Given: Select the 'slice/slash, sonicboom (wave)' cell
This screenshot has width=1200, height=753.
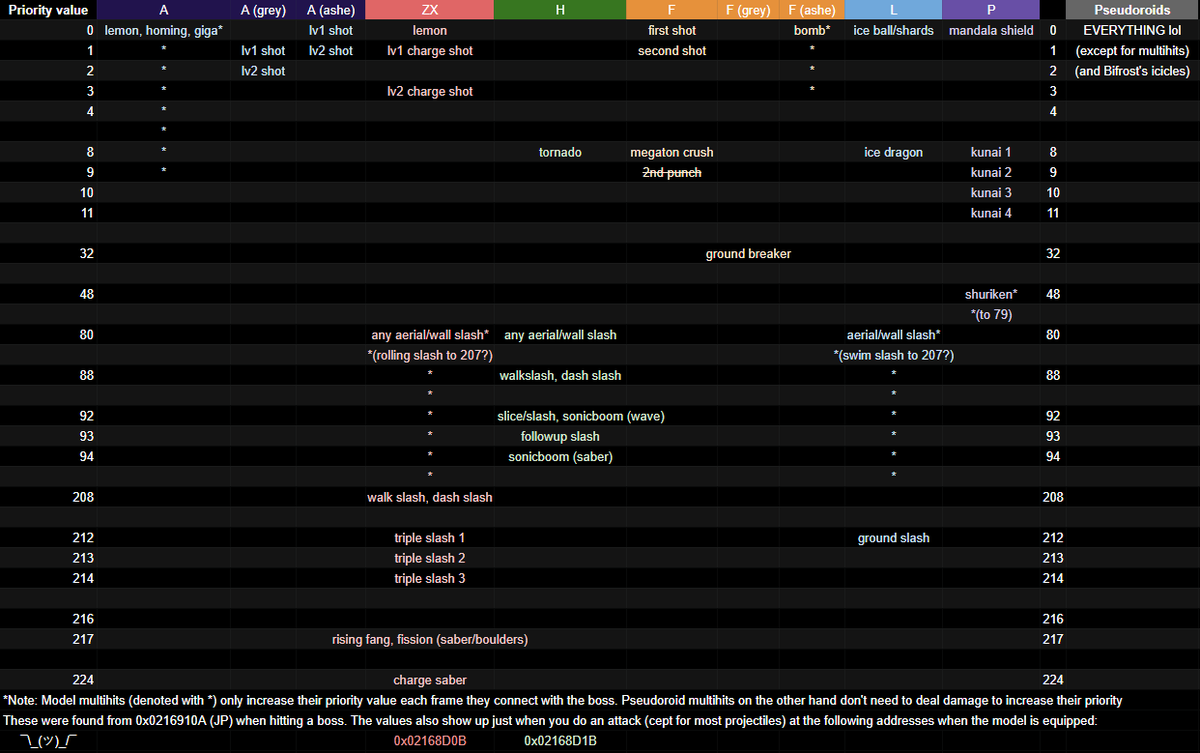Looking at the screenshot, I should (581, 417).
